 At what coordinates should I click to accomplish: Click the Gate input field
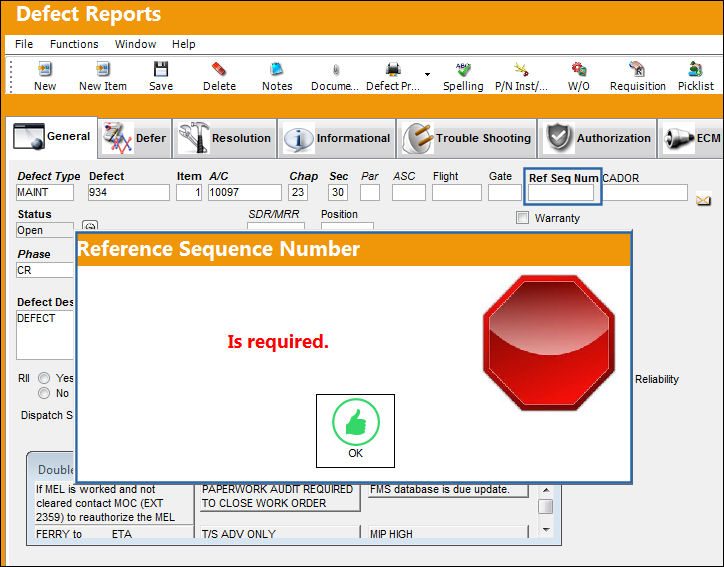point(505,193)
